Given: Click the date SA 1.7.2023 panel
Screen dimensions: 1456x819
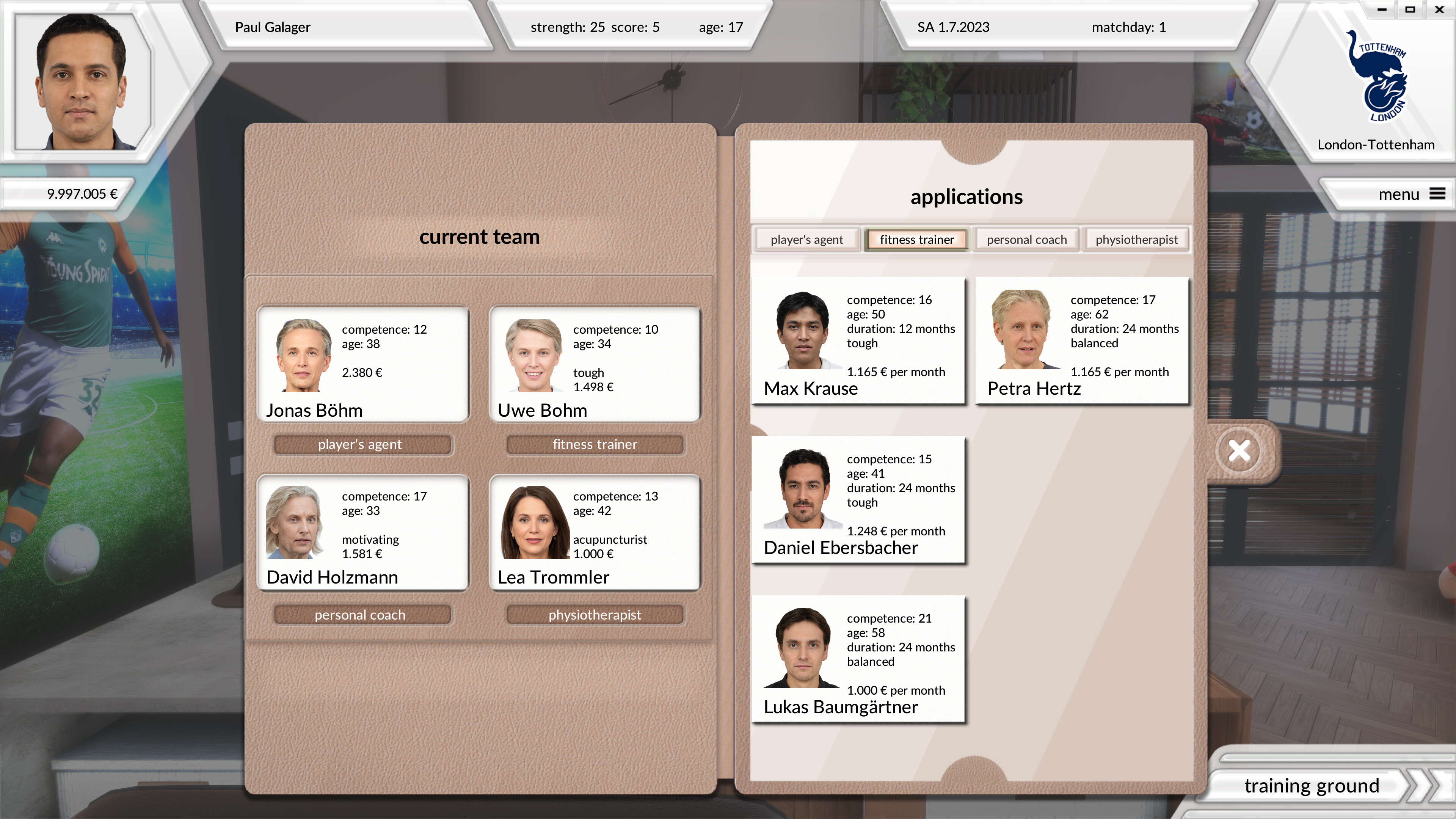Looking at the screenshot, I should tap(953, 27).
